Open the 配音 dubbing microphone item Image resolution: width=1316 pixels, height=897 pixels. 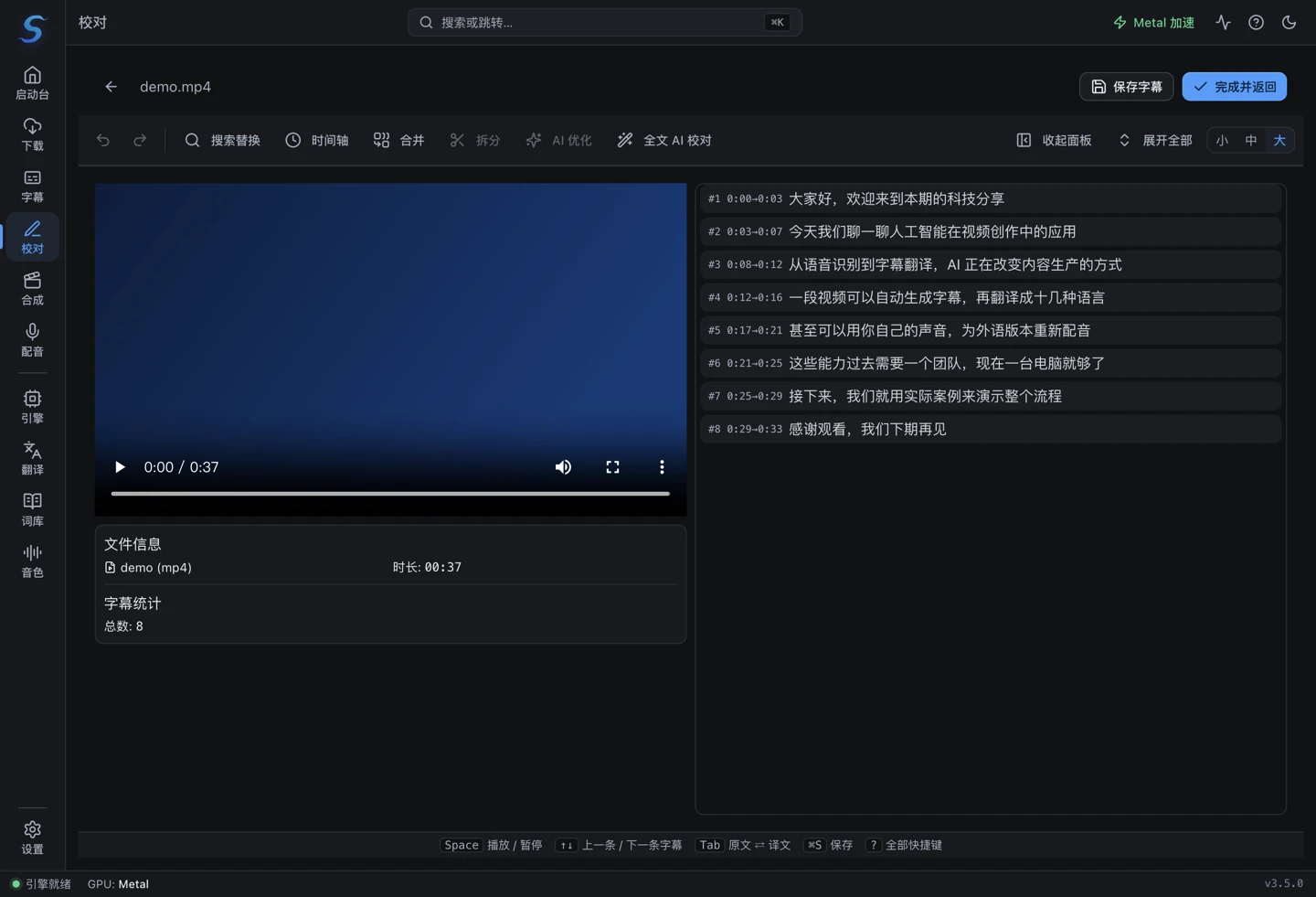point(32,339)
